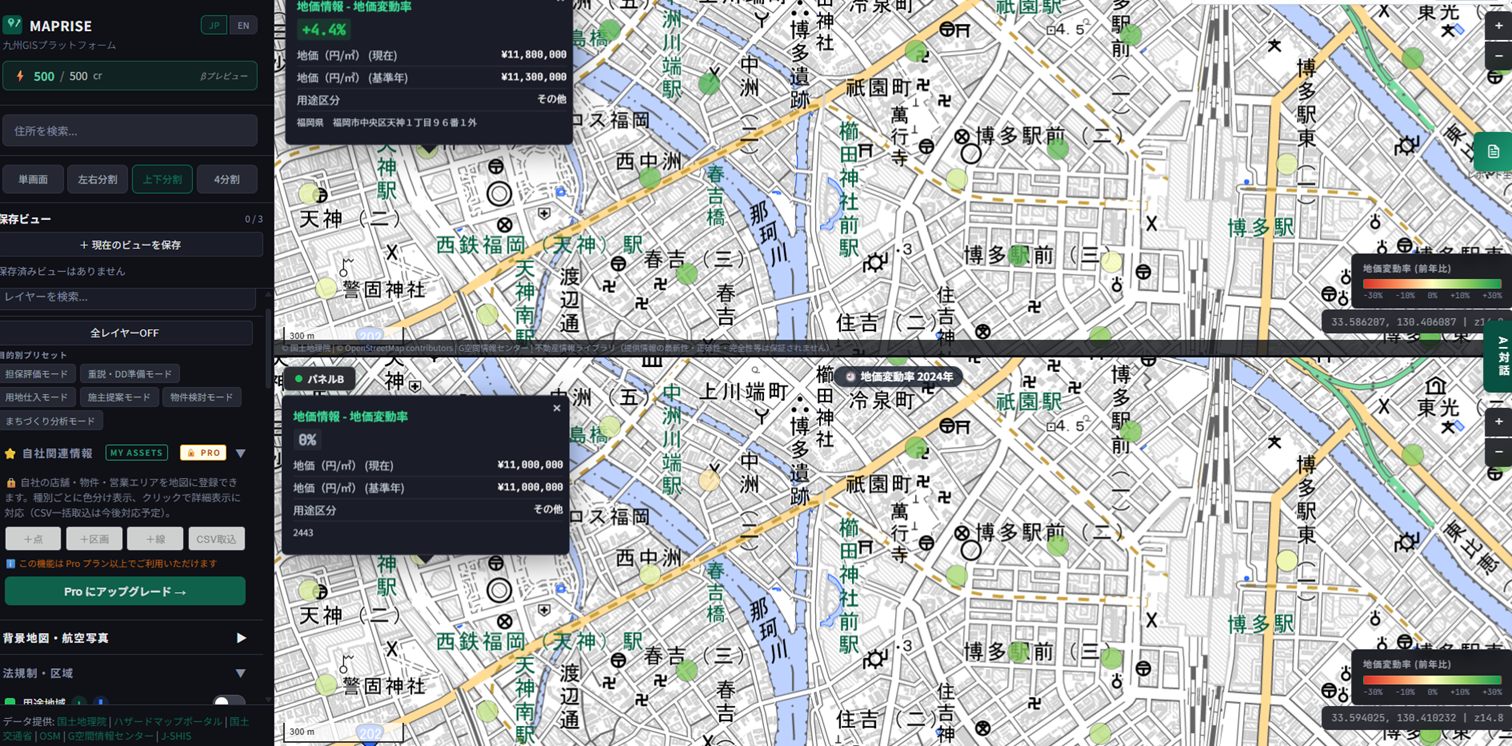Click the Pro にアップグレード button

click(125, 591)
